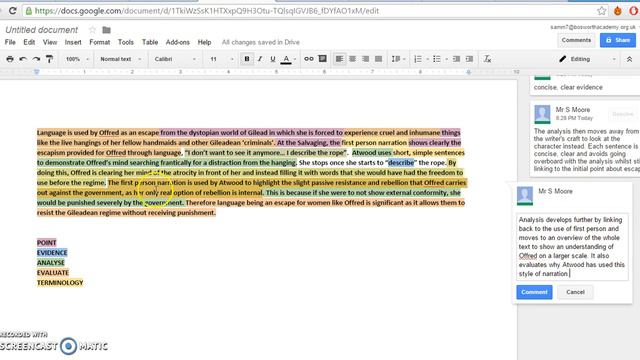Open the Mr S Moore comment from 8:28 PM

[584, 139]
